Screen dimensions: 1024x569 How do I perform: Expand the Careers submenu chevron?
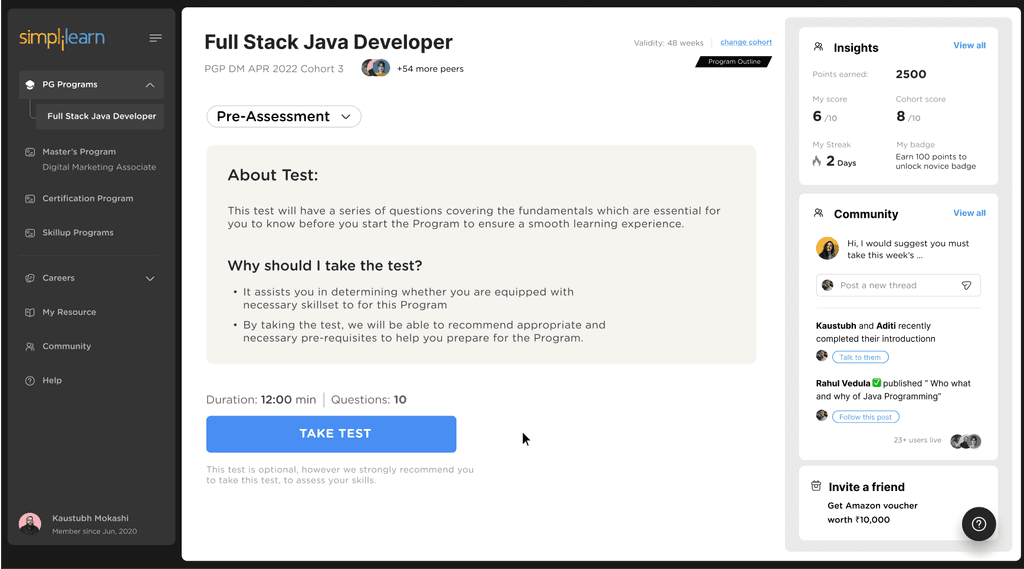150,278
